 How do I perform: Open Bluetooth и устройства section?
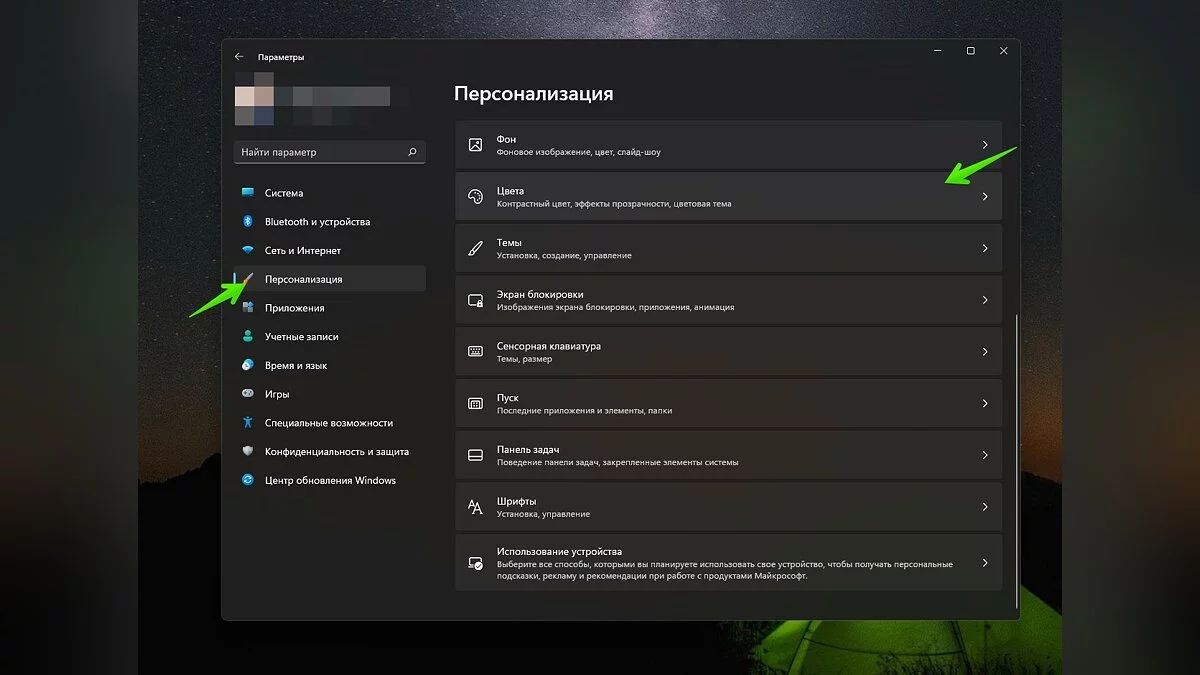click(x=330, y=222)
